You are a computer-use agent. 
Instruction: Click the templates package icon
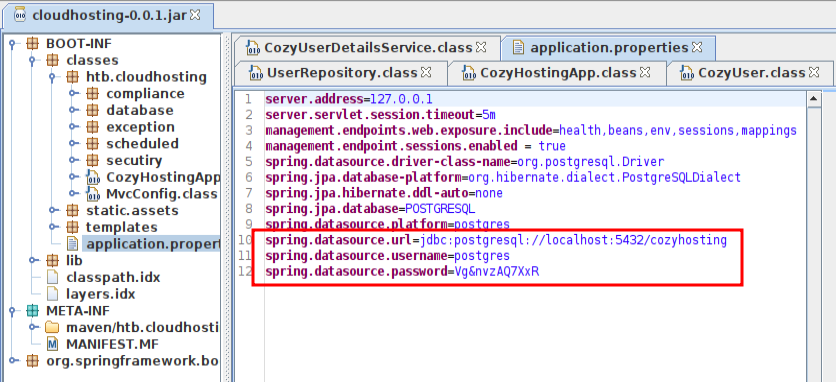(x=73, y=227)
